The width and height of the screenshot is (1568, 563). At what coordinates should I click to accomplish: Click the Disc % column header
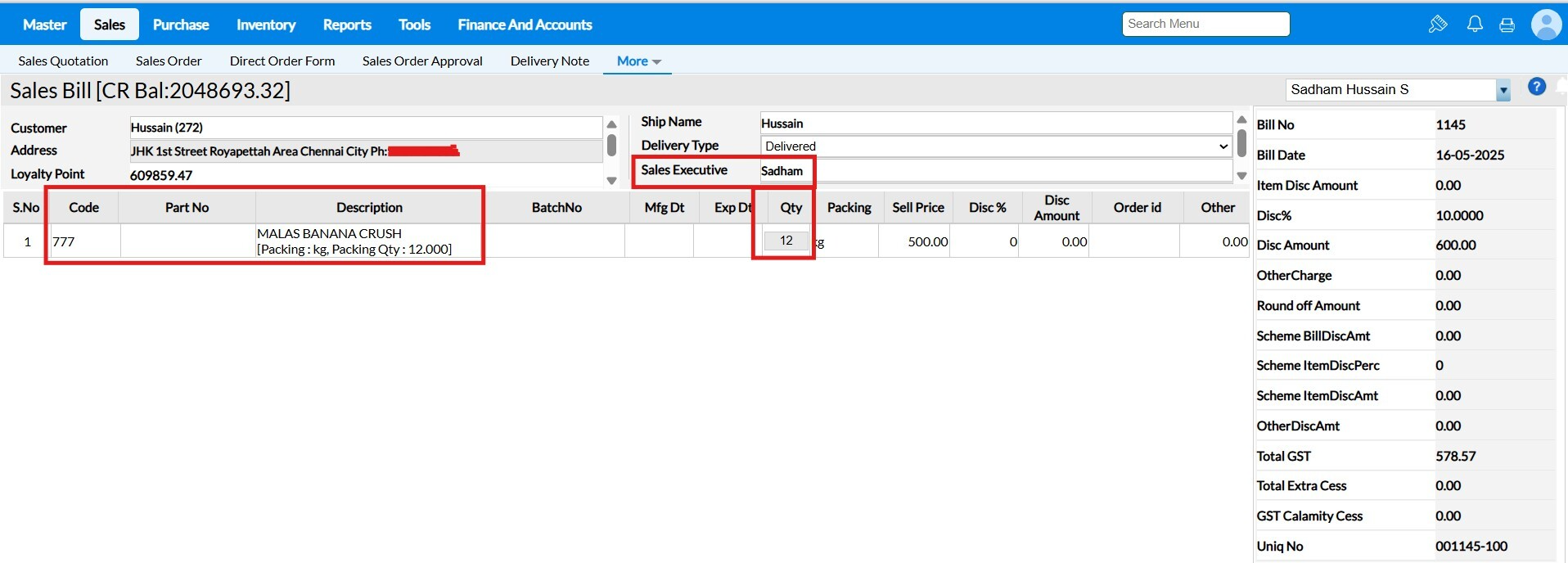(x=987, y=208)
